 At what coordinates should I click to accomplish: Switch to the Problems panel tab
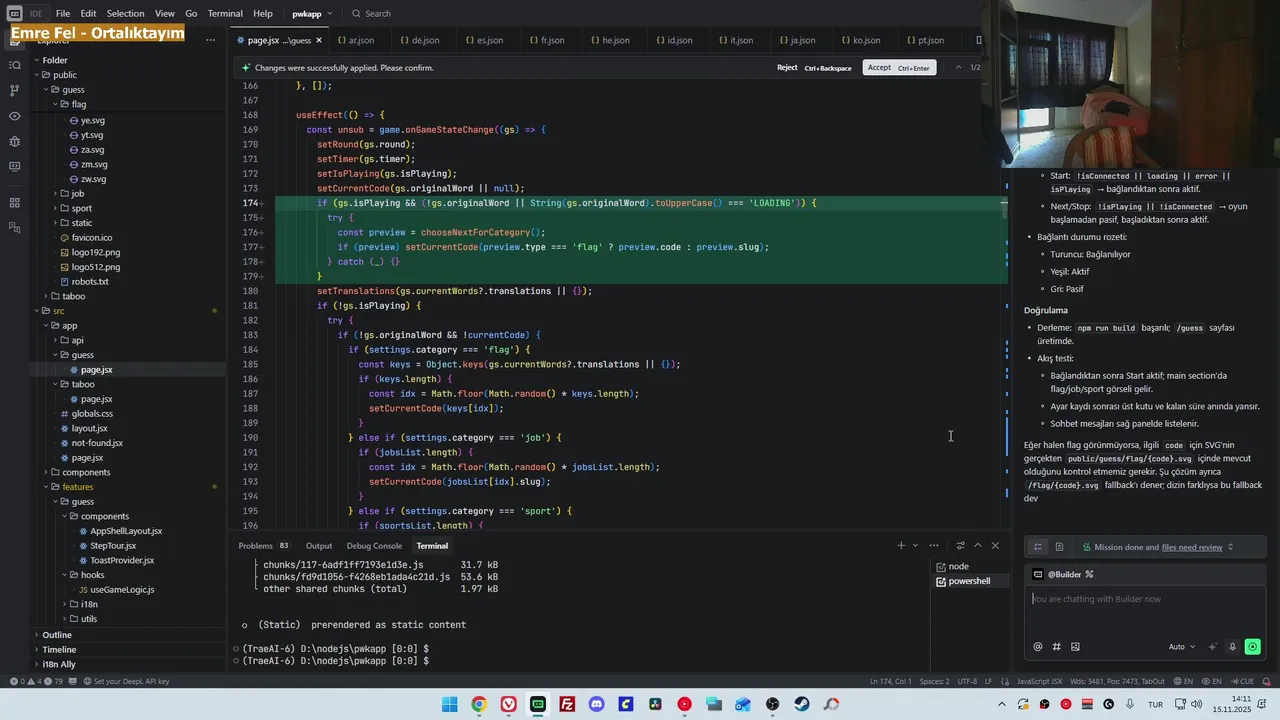pos(263,546)
